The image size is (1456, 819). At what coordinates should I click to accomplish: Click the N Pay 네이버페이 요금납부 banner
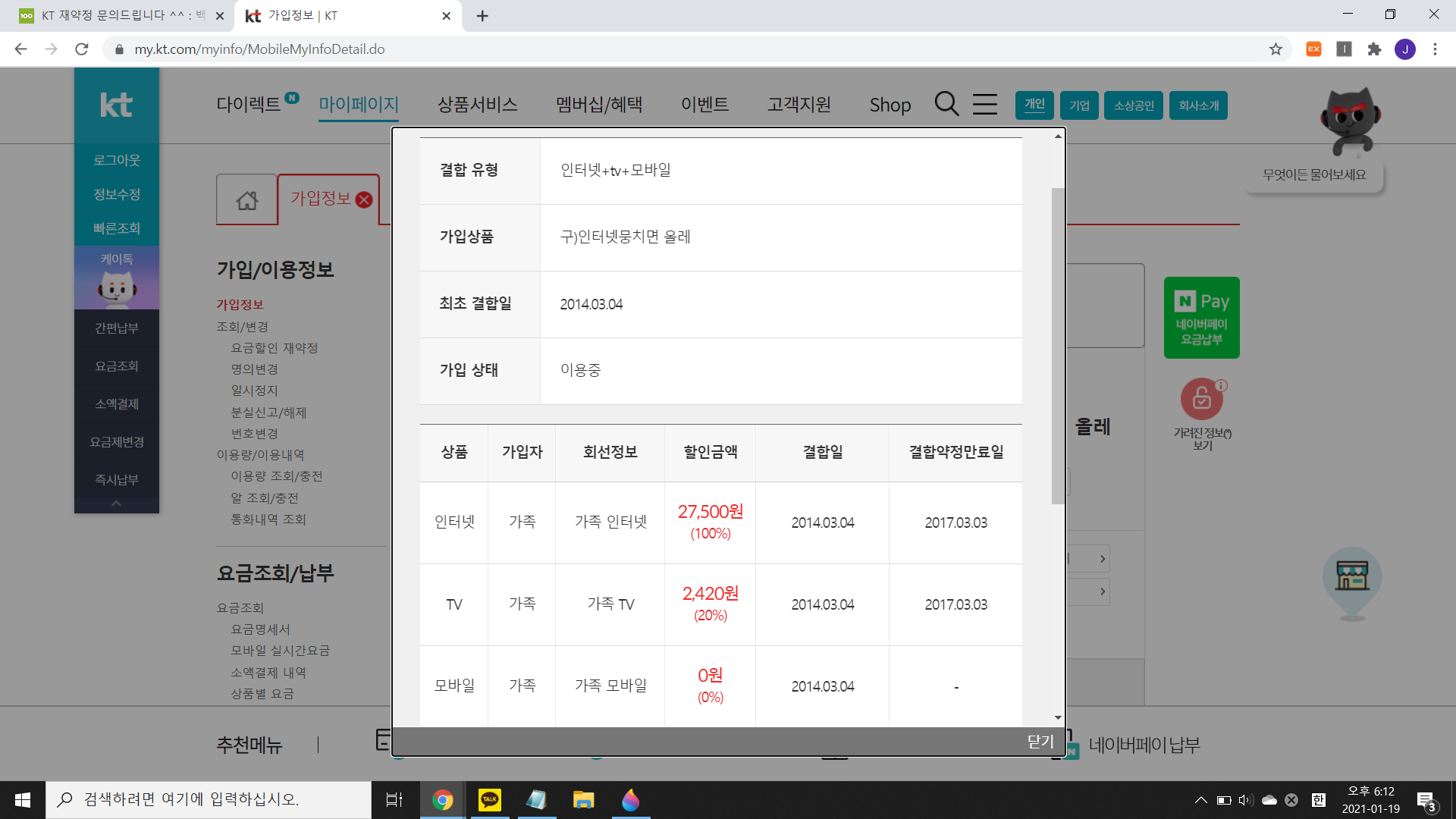1201,318
